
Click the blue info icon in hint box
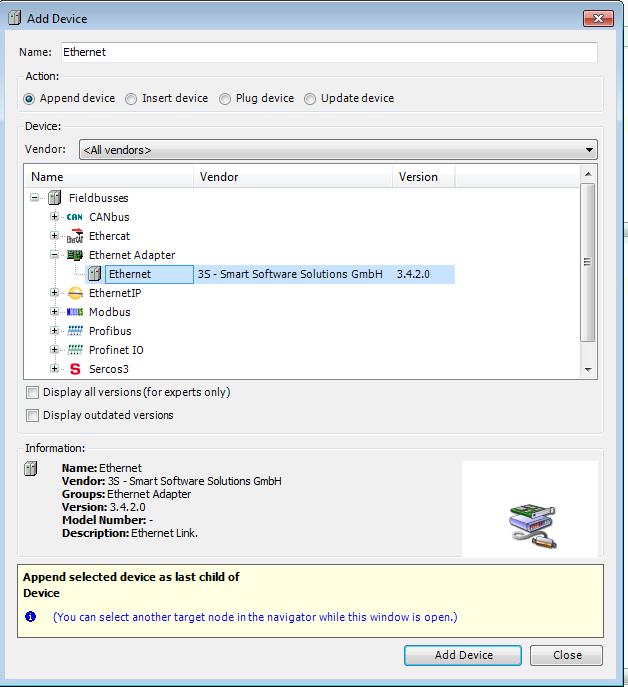30,616
